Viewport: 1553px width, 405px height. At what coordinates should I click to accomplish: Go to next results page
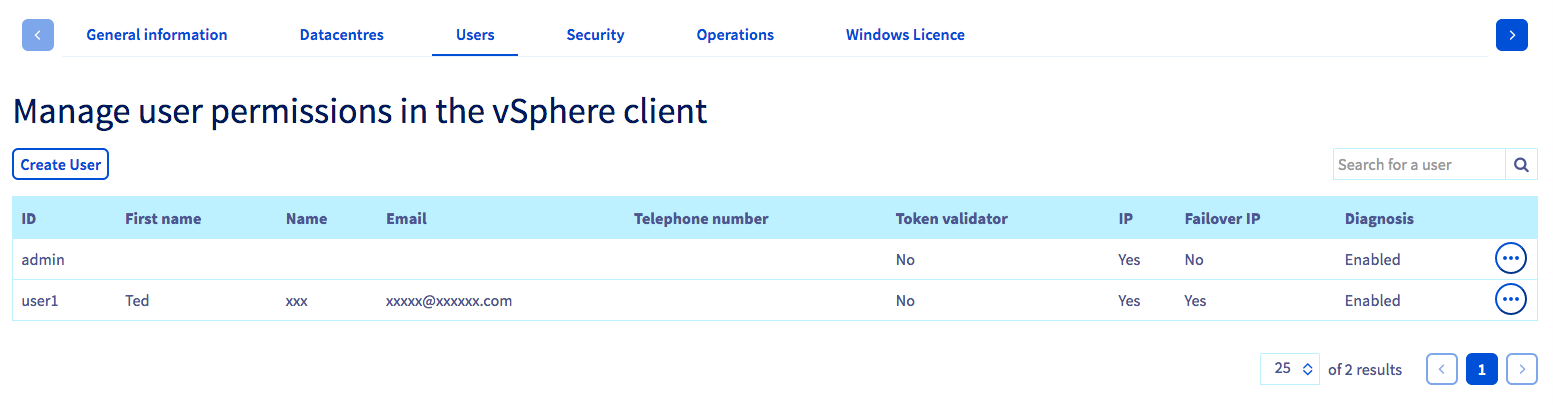[1521, 369]
